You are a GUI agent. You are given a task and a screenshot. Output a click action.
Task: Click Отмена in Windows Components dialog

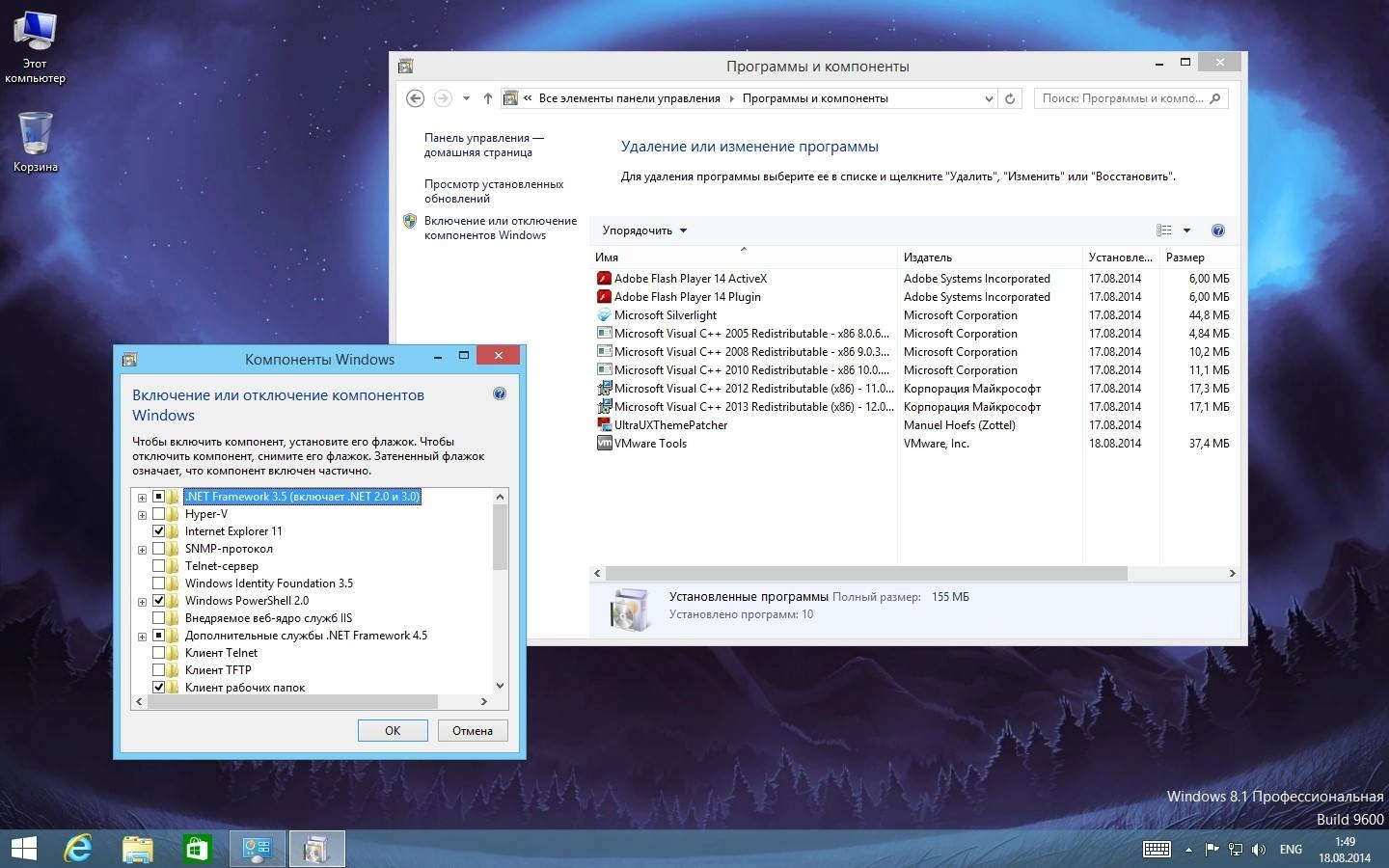[x=473, y=730]
